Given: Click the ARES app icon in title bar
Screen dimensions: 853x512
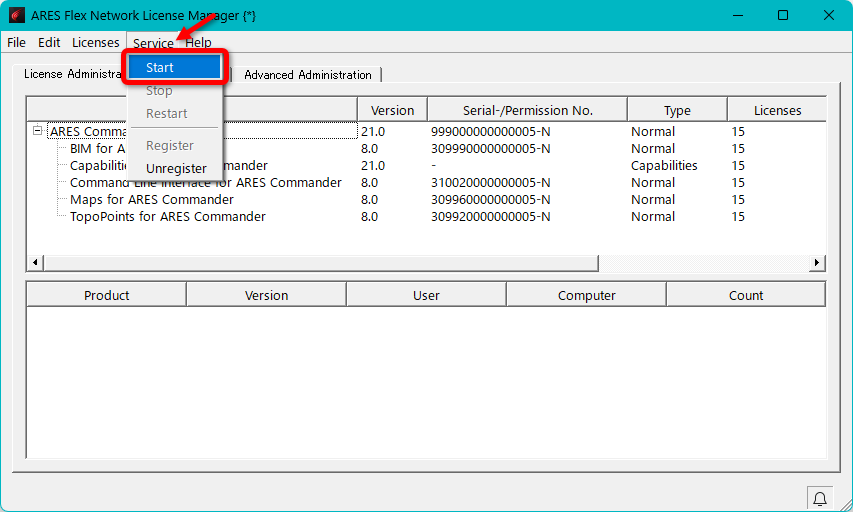Looking at the screenshot, I should tap(16, 15).
